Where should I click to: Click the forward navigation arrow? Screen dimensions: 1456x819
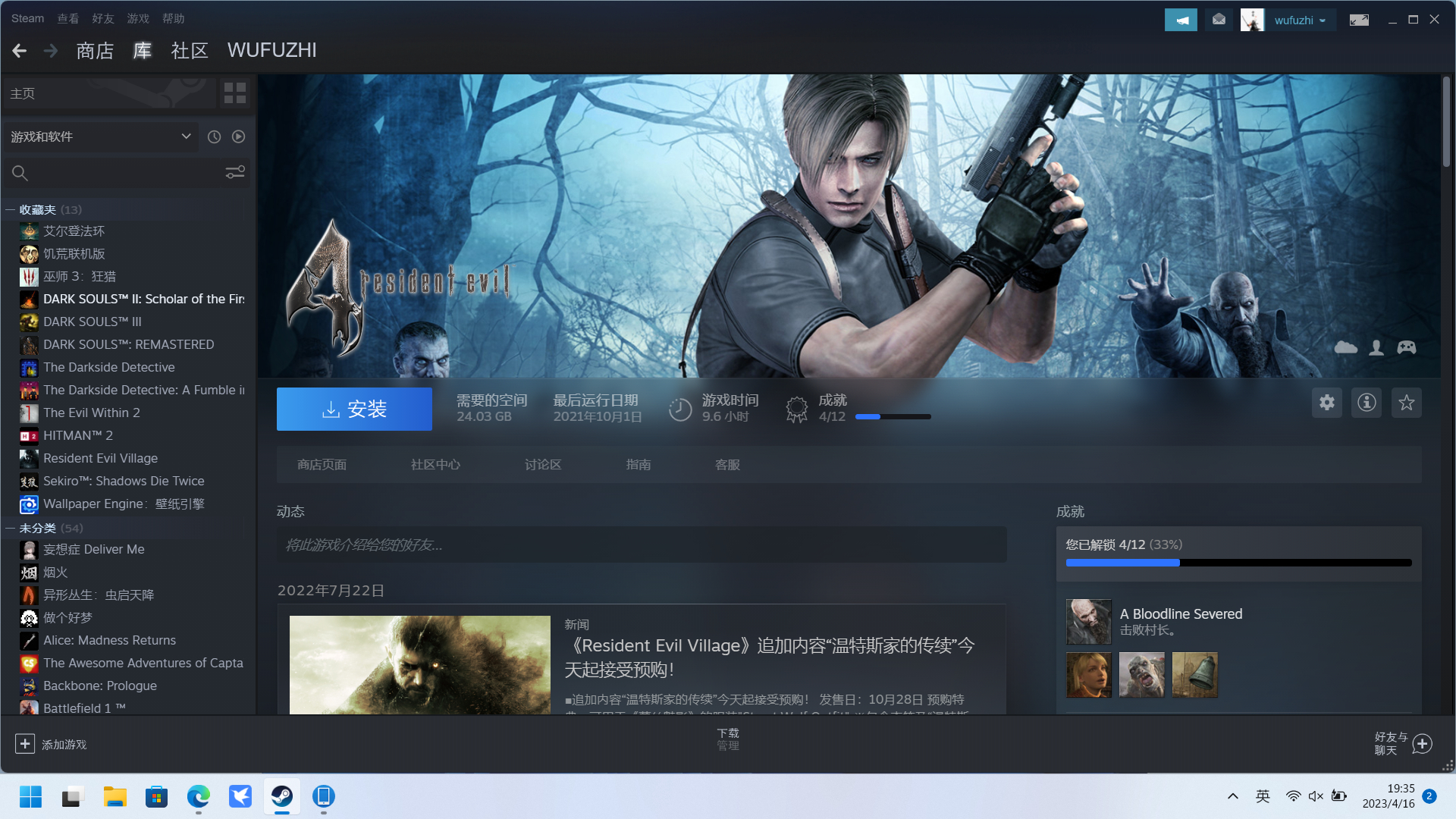point(51,50)
